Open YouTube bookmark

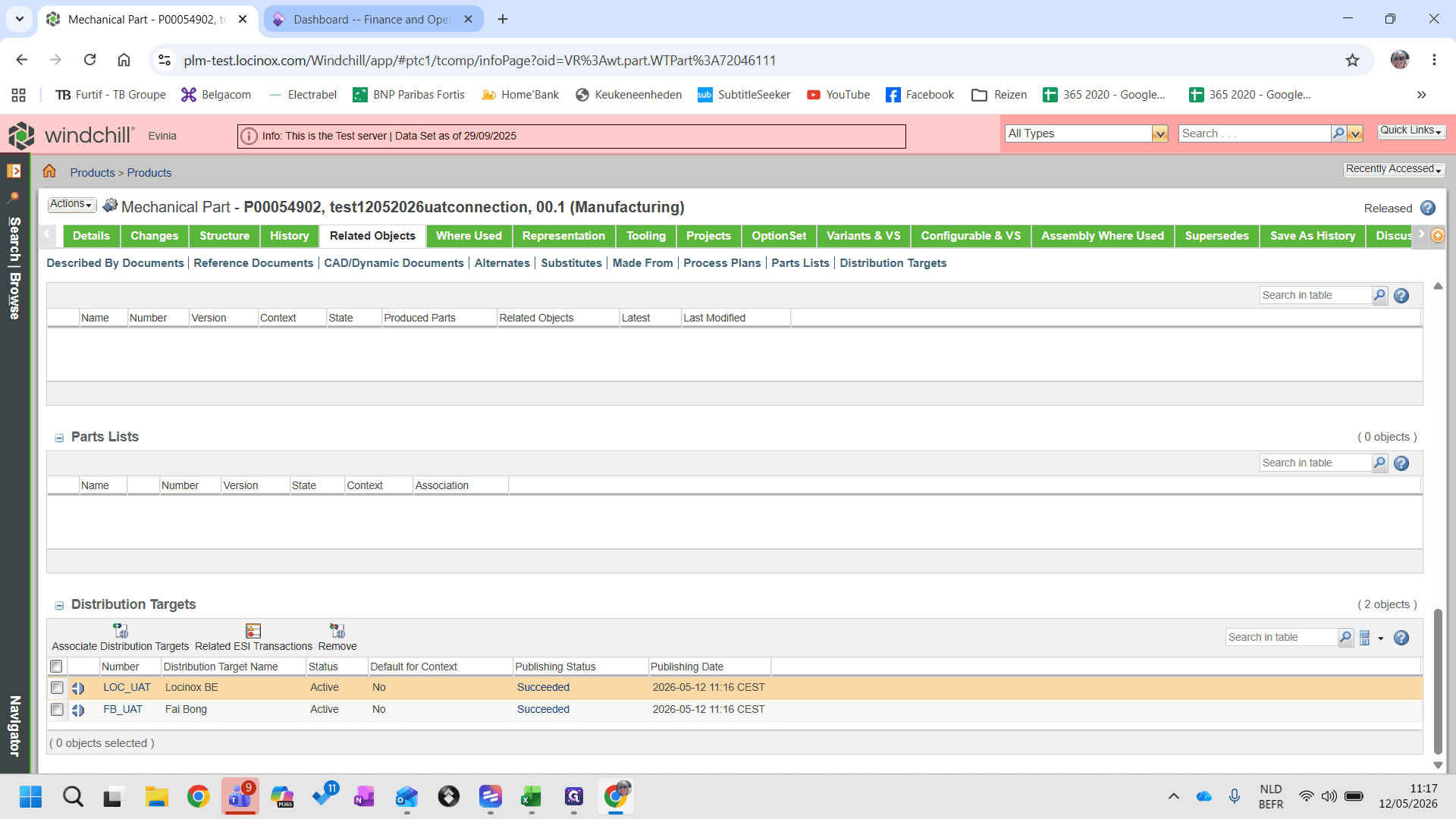(x=839, y=95)
